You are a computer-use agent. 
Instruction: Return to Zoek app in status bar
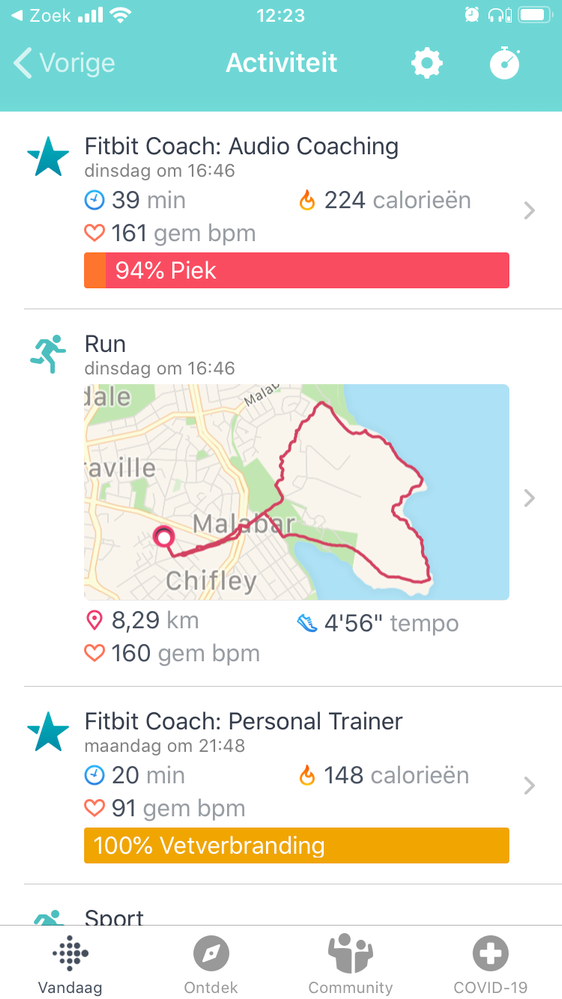41,15
